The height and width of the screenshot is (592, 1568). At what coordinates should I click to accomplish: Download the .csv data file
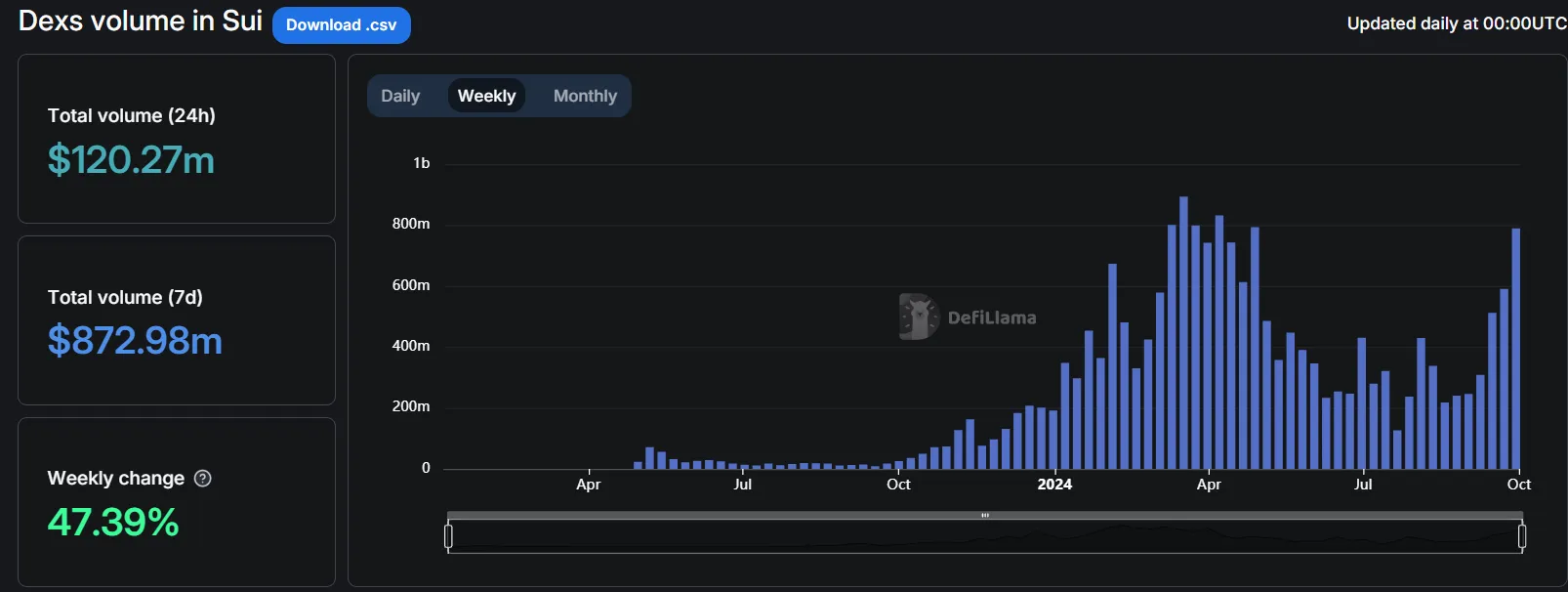(x=342, y=25)
